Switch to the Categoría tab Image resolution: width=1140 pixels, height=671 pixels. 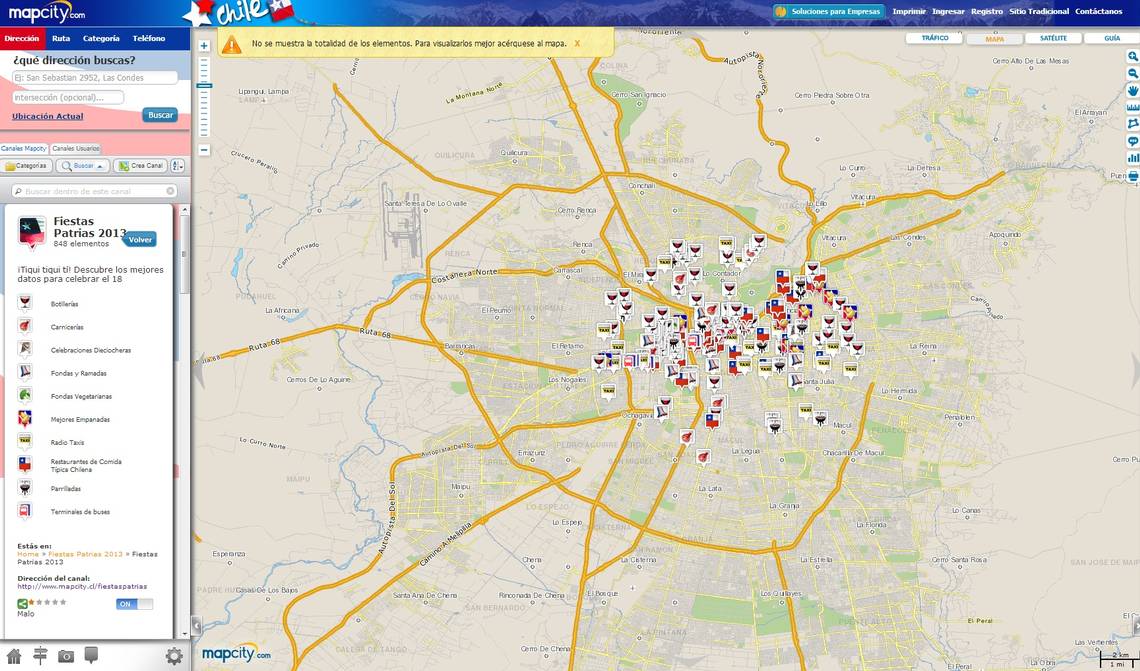tap(101, 39)
